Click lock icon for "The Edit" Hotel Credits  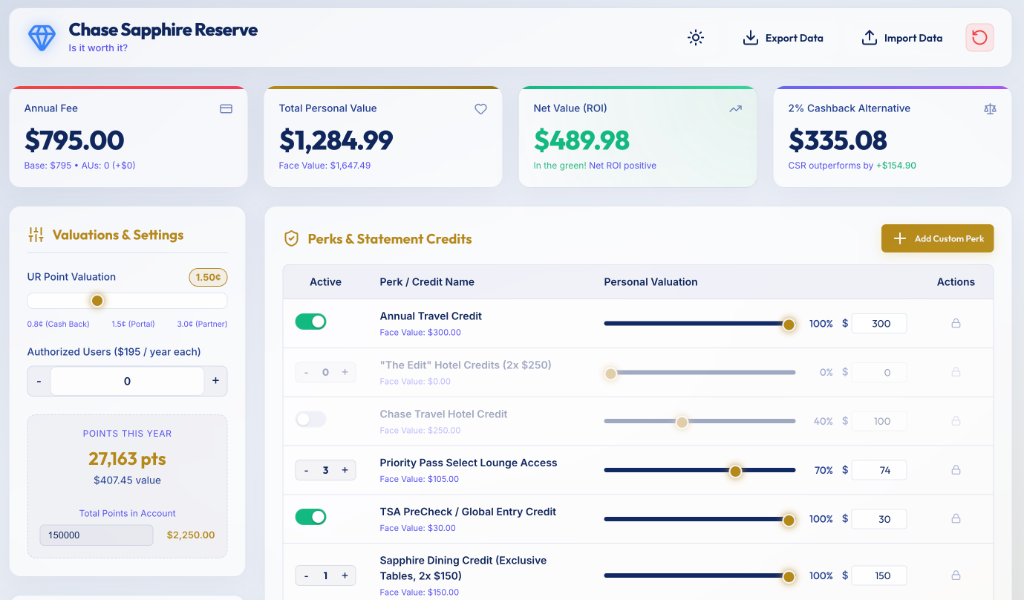pos(955,372)
